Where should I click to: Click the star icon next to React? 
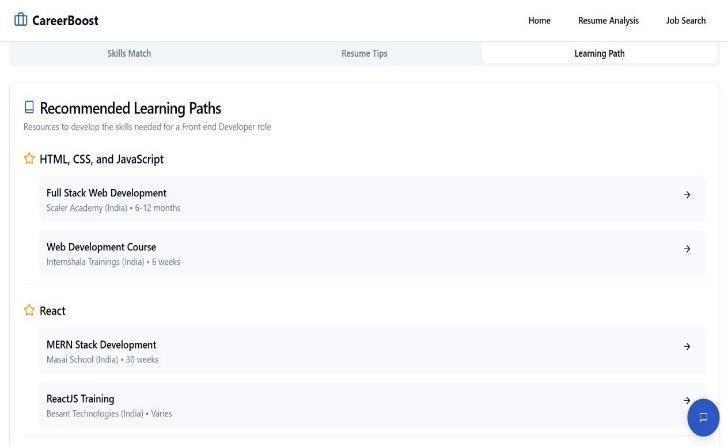[x=29, y=310]
